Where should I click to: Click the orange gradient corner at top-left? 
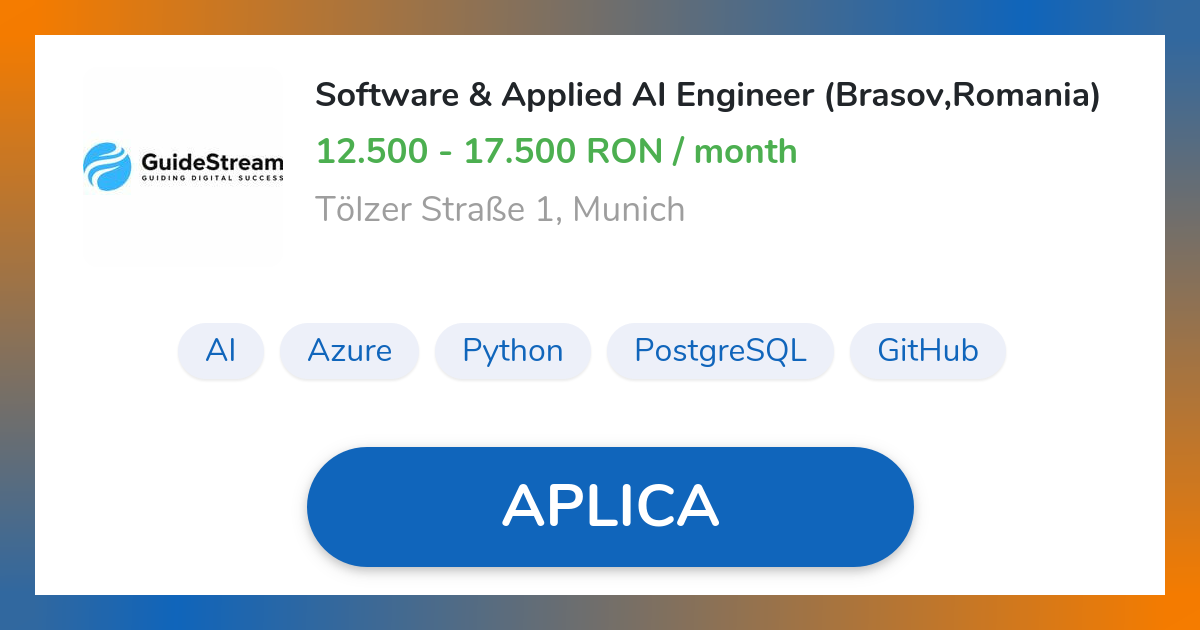[15, 15]
